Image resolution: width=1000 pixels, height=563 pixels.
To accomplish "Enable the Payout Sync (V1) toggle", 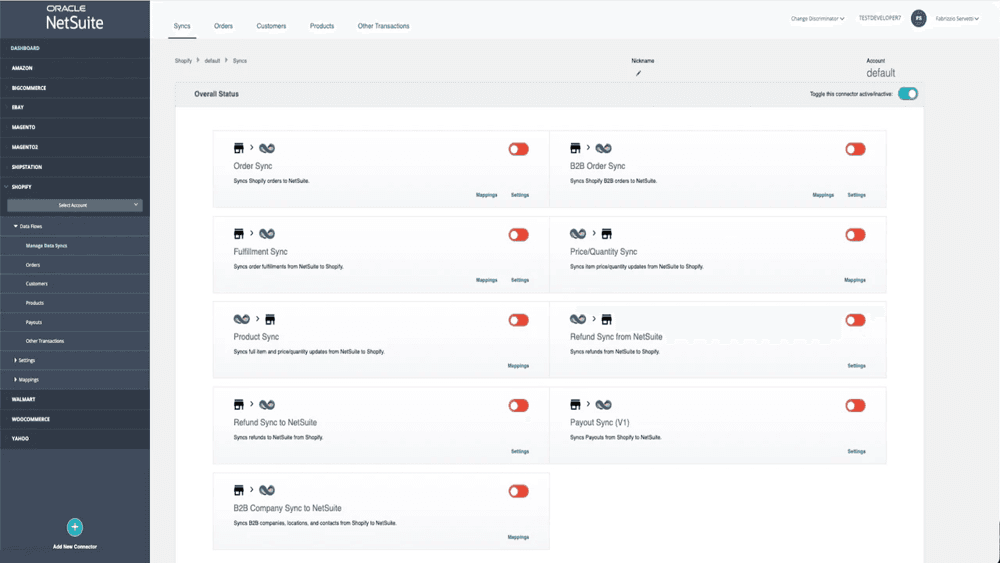I will tap(855, 406).
